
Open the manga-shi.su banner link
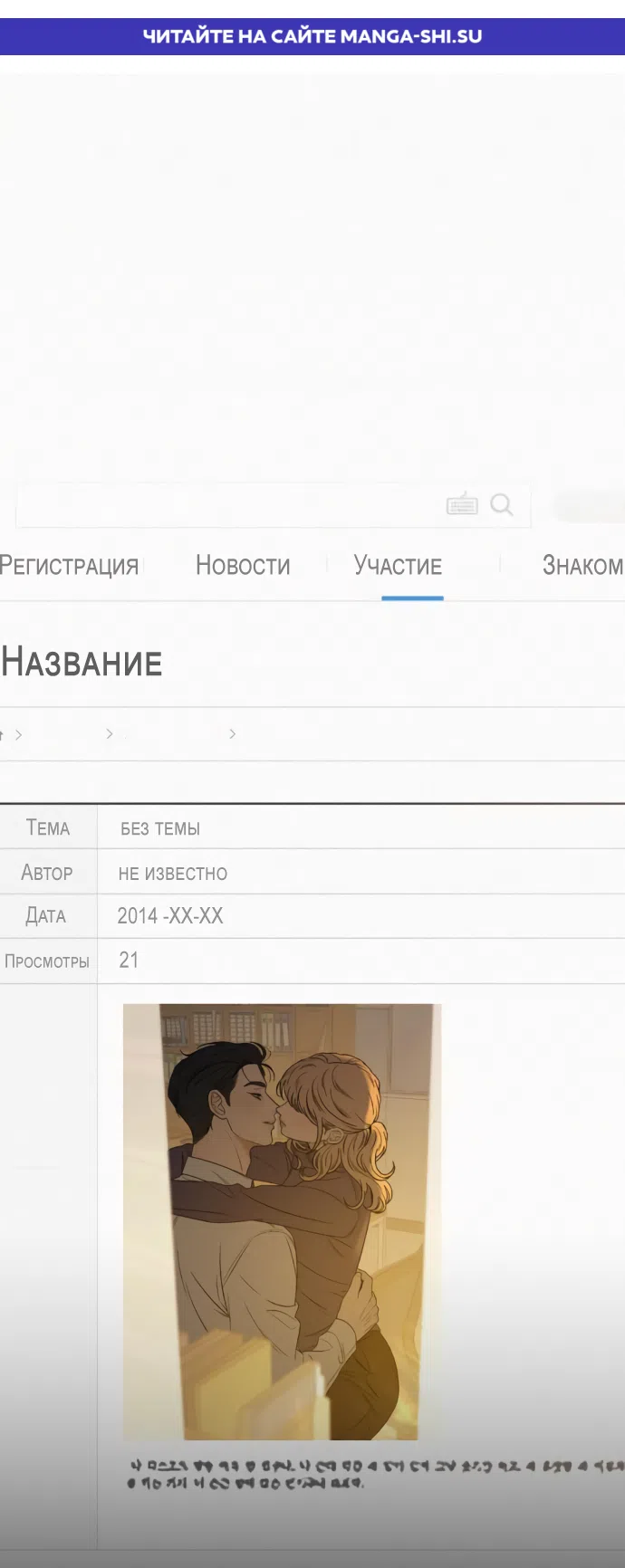click(x=312, y=36)
